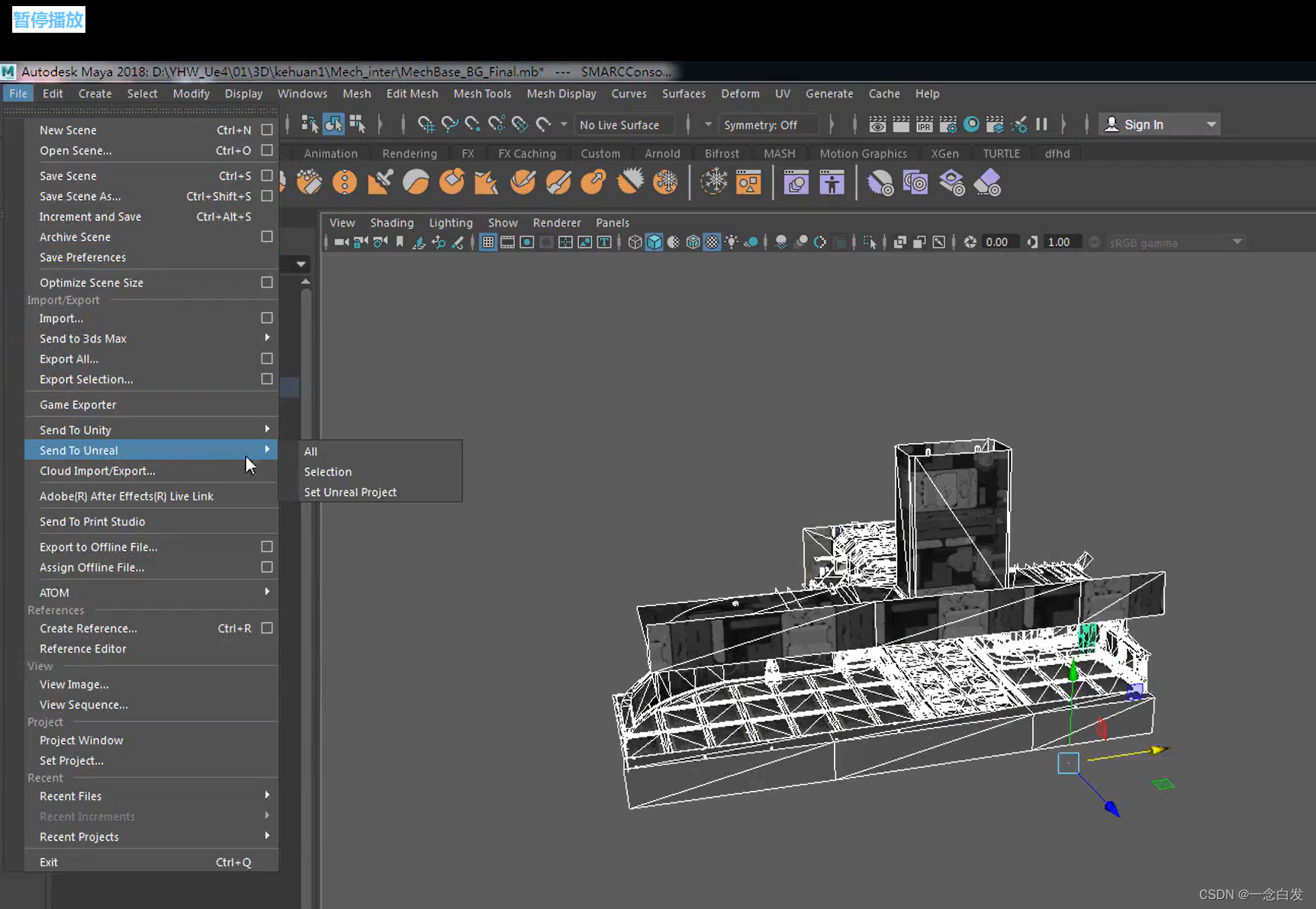Enable snap to view planes icon
The image size is (1316, 909).
click(x=520, y=124)
